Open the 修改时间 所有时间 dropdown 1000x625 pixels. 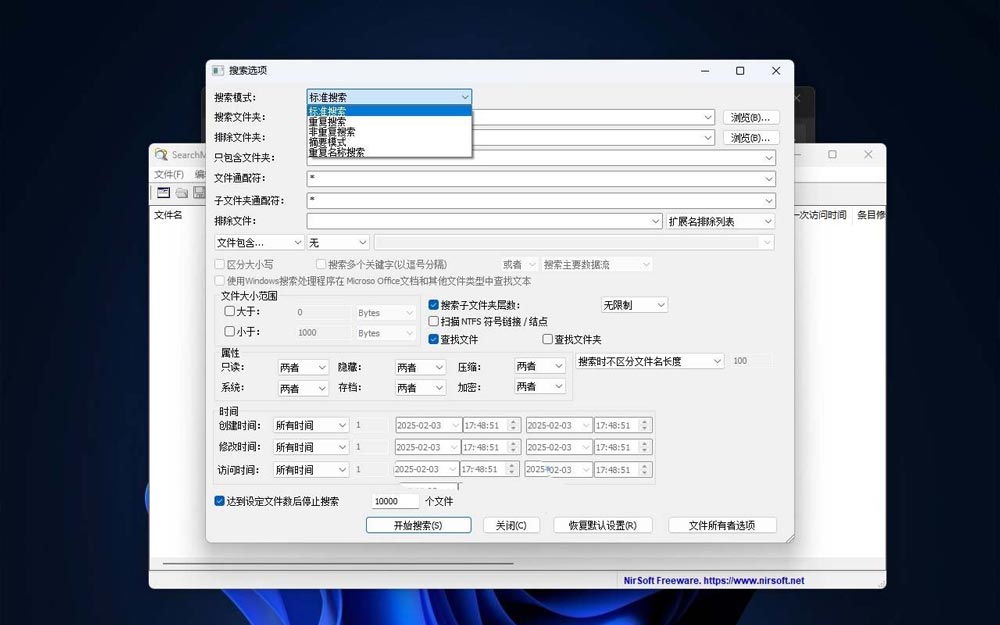click(311, 447)
